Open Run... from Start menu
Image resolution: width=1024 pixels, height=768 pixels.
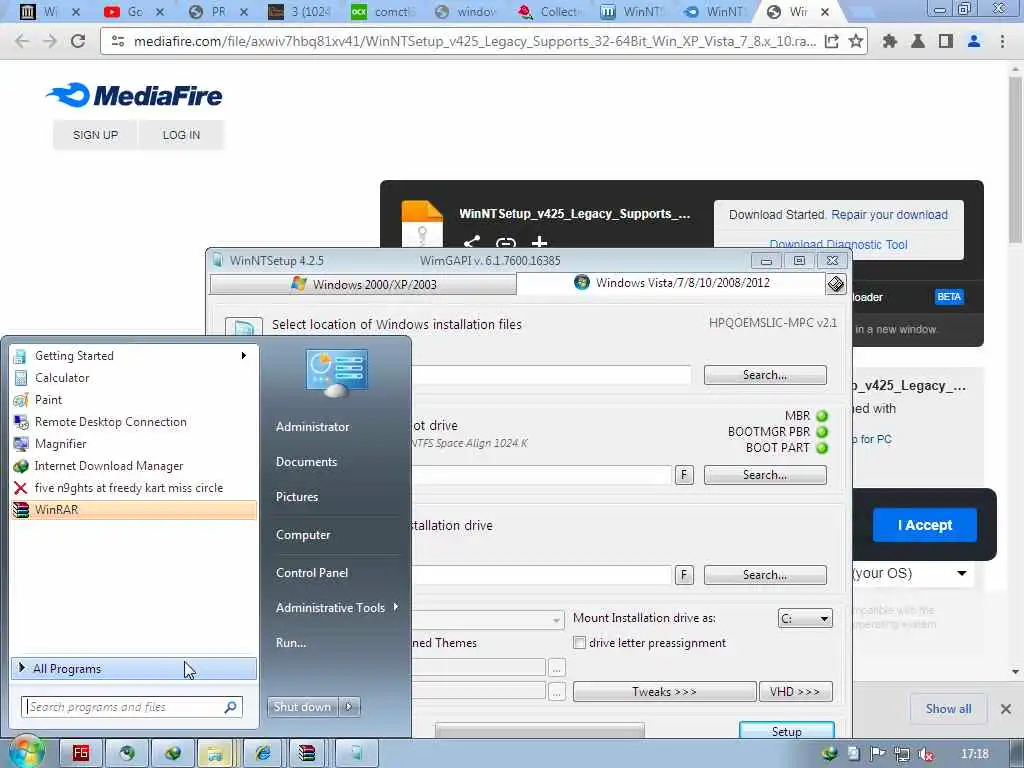pyautogui.click(x=291, y=643)
